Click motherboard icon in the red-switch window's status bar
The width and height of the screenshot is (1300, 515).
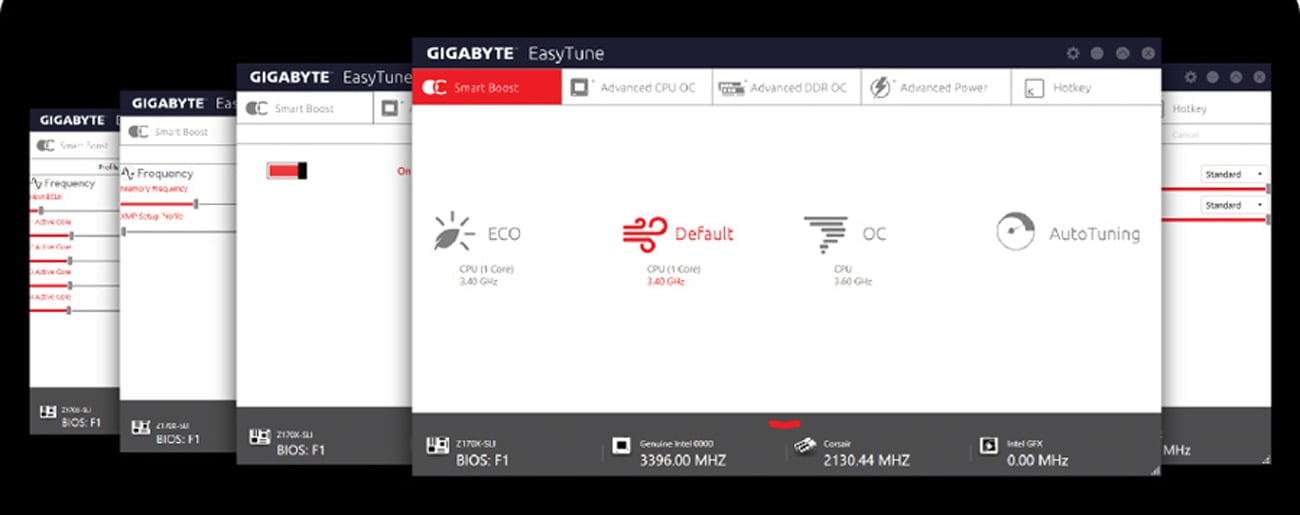pos(259,437)
